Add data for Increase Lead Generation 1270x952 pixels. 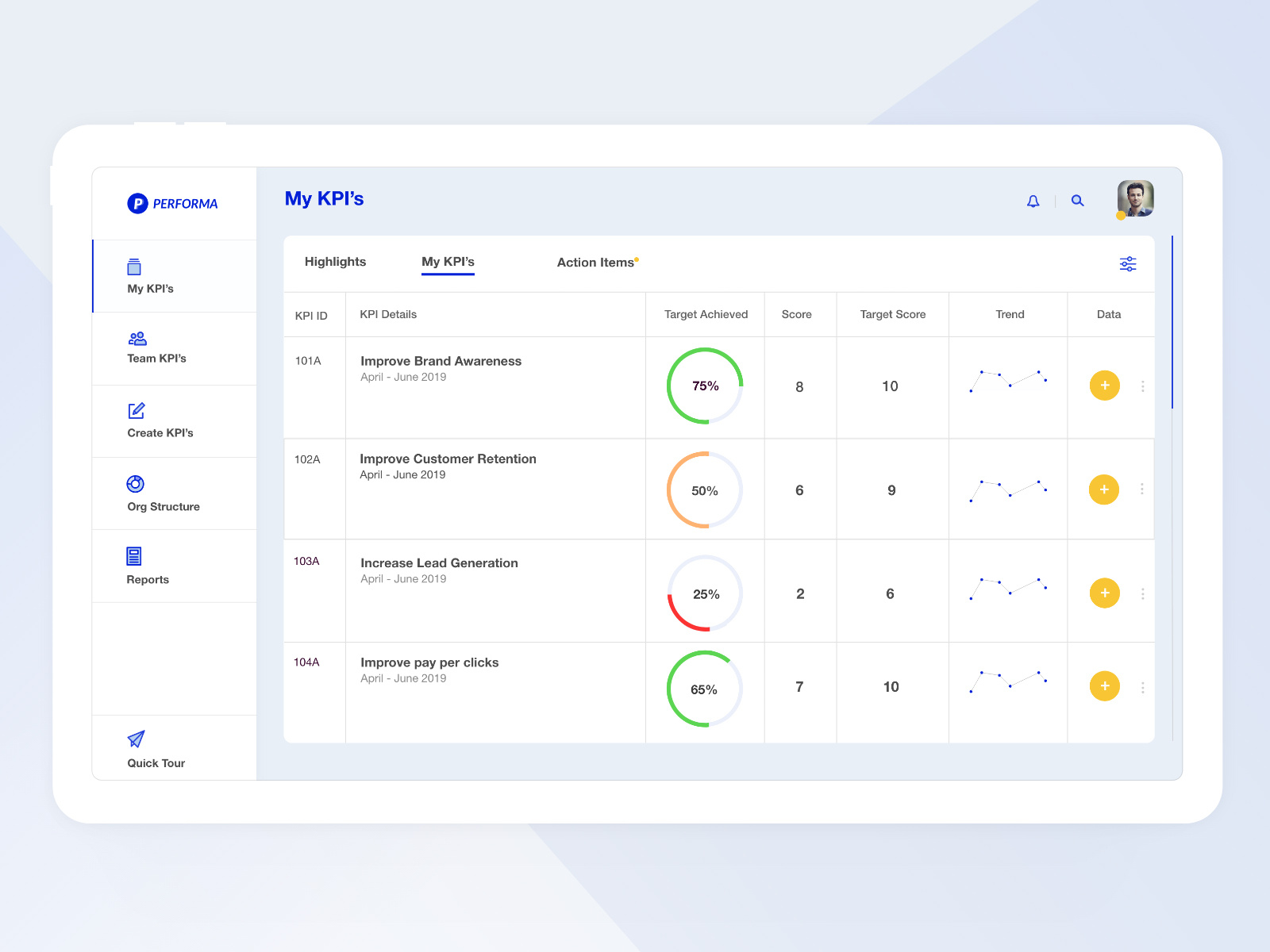click(1103, 592)
